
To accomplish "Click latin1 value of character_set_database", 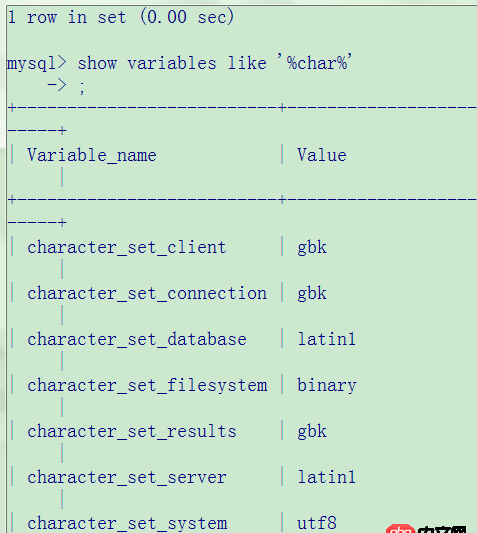I will (x=326, y=339).
